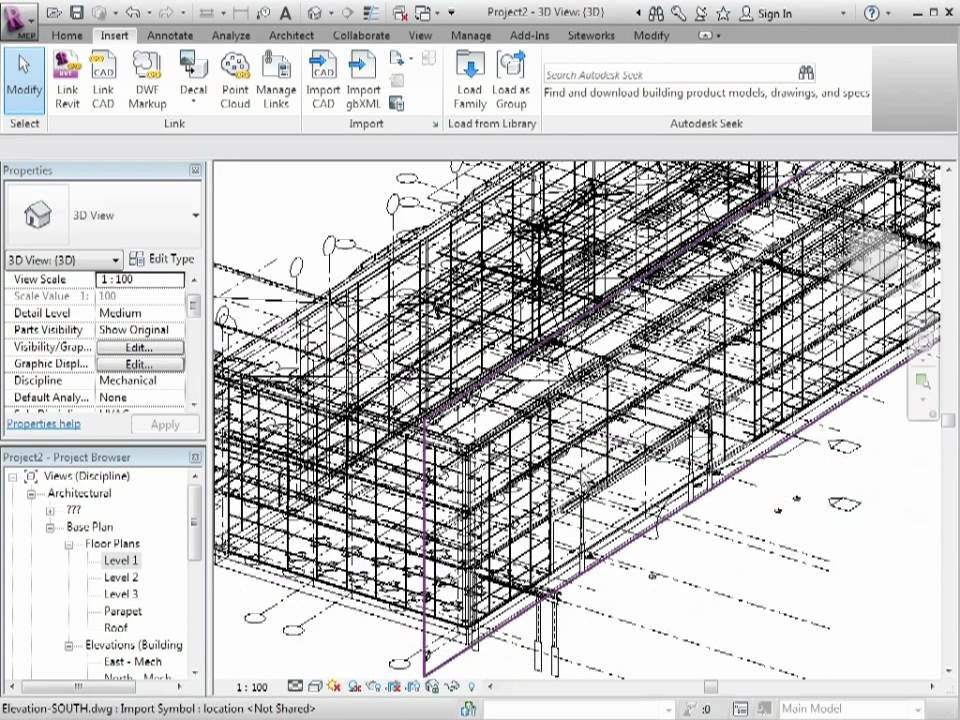The image size is (960, 720).
Task: Open the Revit application menu logo
Action: (19, 20)
